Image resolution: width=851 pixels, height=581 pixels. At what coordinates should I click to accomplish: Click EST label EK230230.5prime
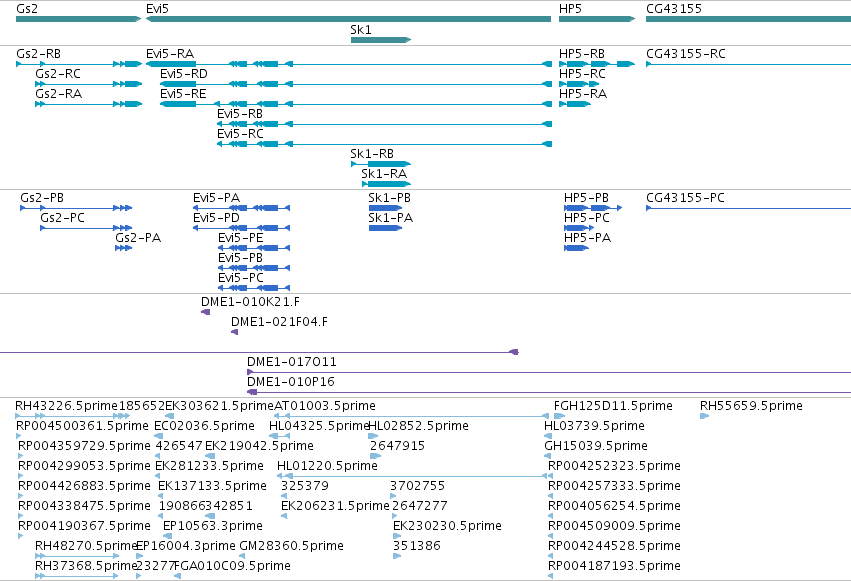(447, 527)
